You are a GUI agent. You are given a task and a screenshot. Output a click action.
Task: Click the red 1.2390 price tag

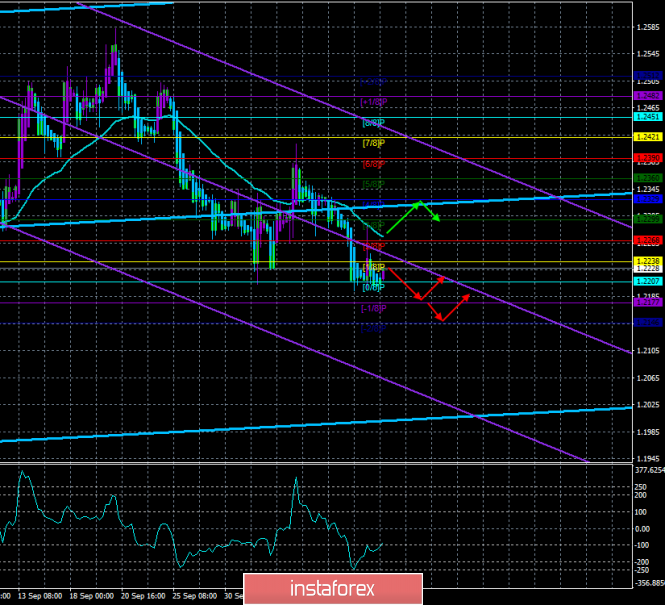pos(647,158)
